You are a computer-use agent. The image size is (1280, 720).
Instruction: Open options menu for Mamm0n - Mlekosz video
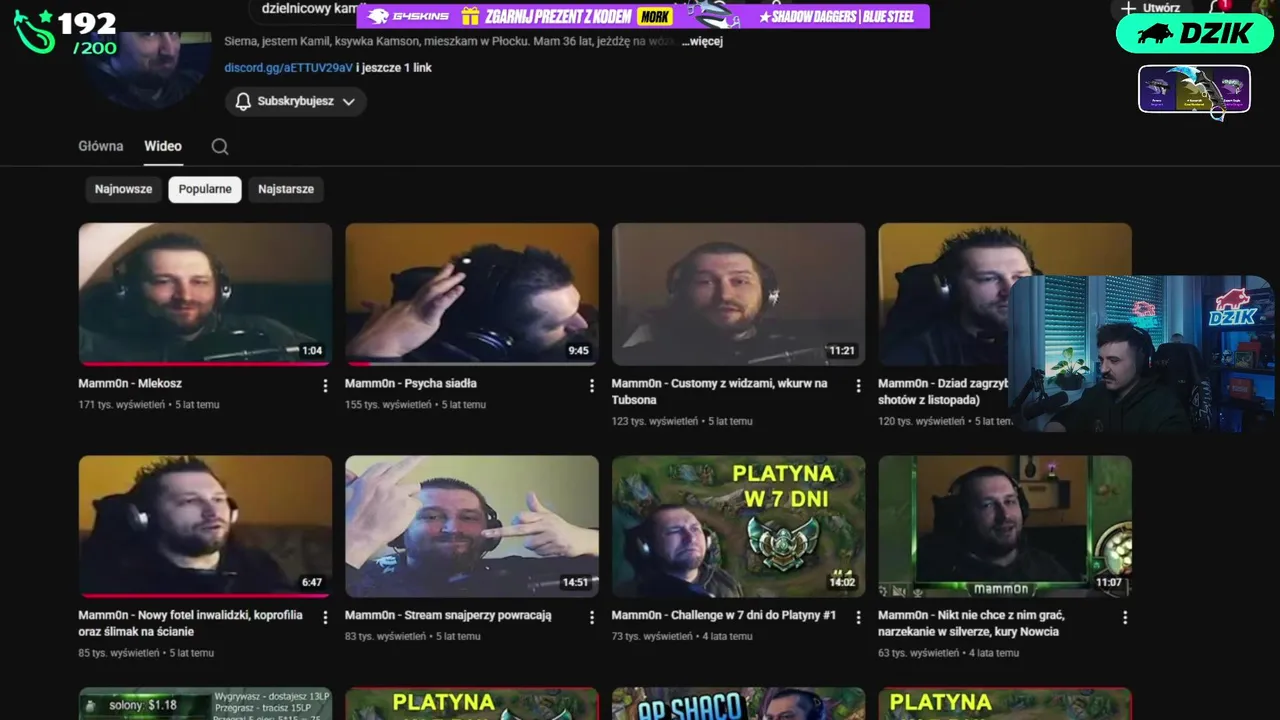click(325, 385)
